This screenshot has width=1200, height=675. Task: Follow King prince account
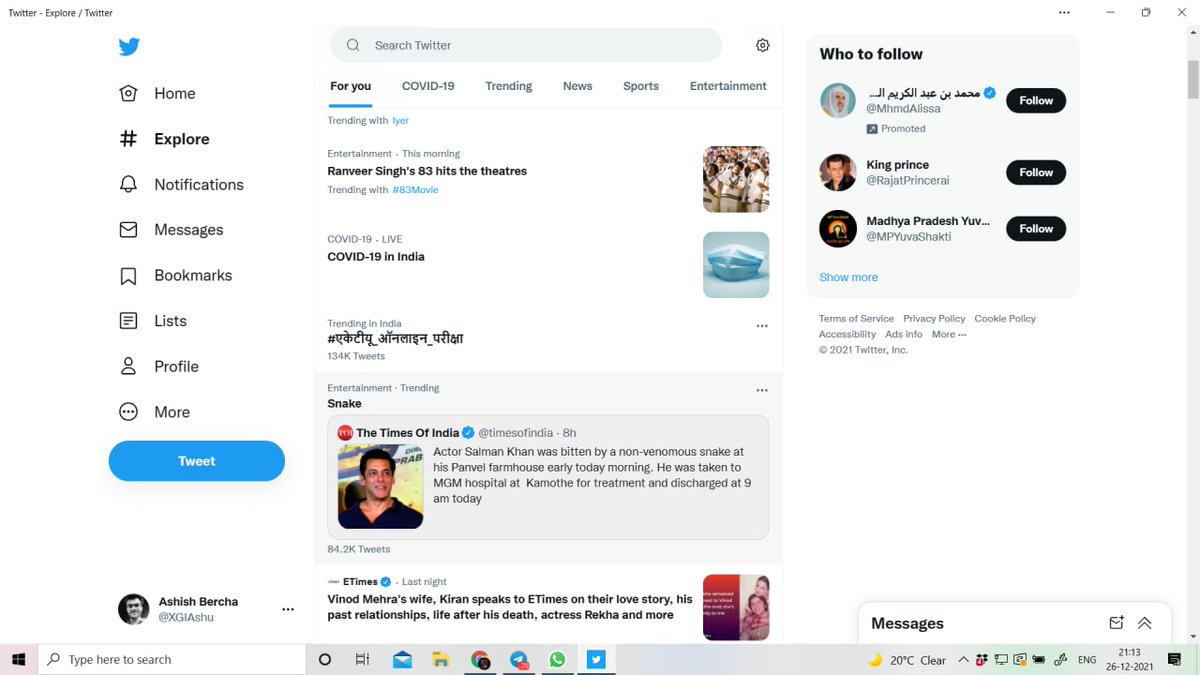tap(1036, 172)
